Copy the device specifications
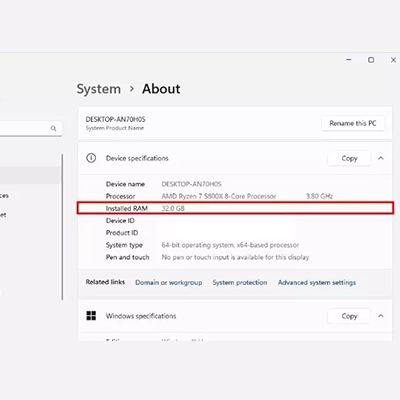Screen dimensions: 400x400 (349, 158)
